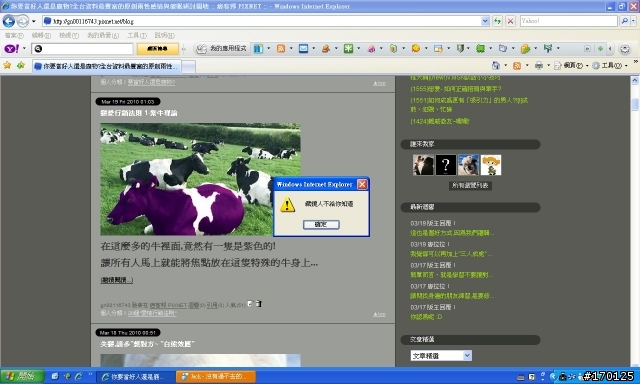Click the purple cow blog post image
This screenshot has width=640, height=384.
200,179
